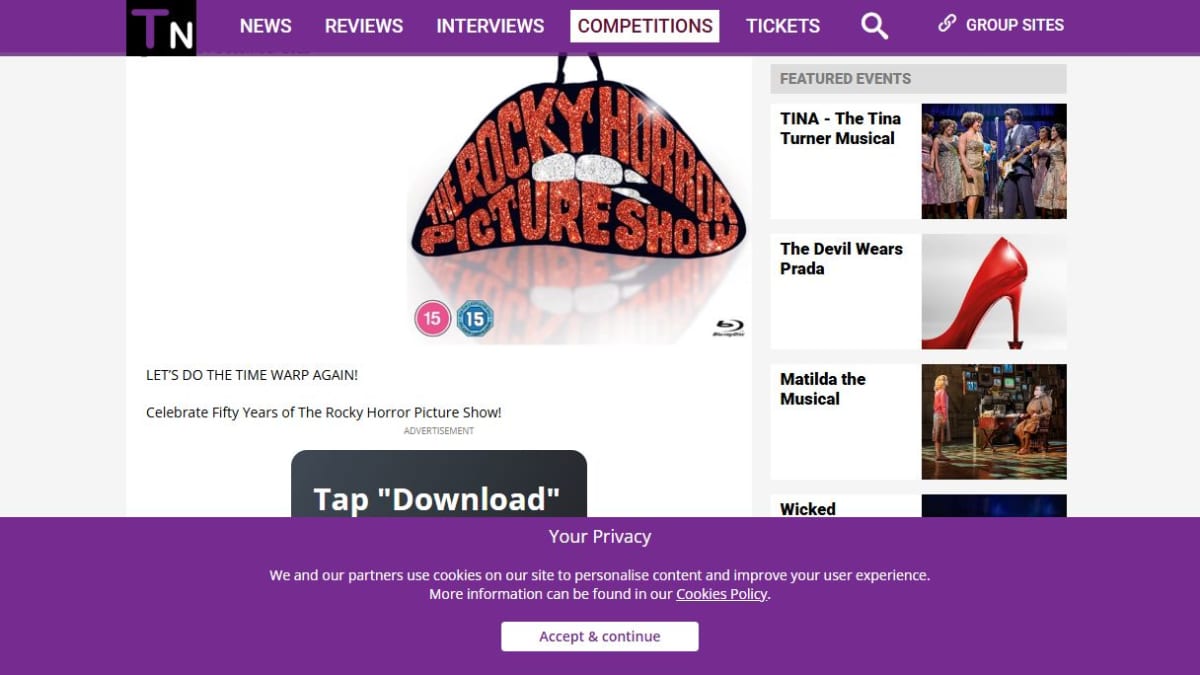Open the Cookies Policy link
The image size is (1200, 675).
click(722, 594)
